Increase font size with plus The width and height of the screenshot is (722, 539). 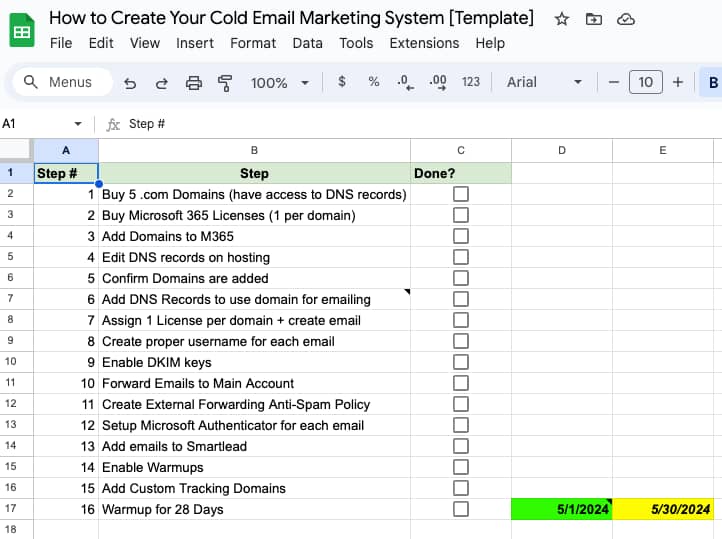[678, 82]
